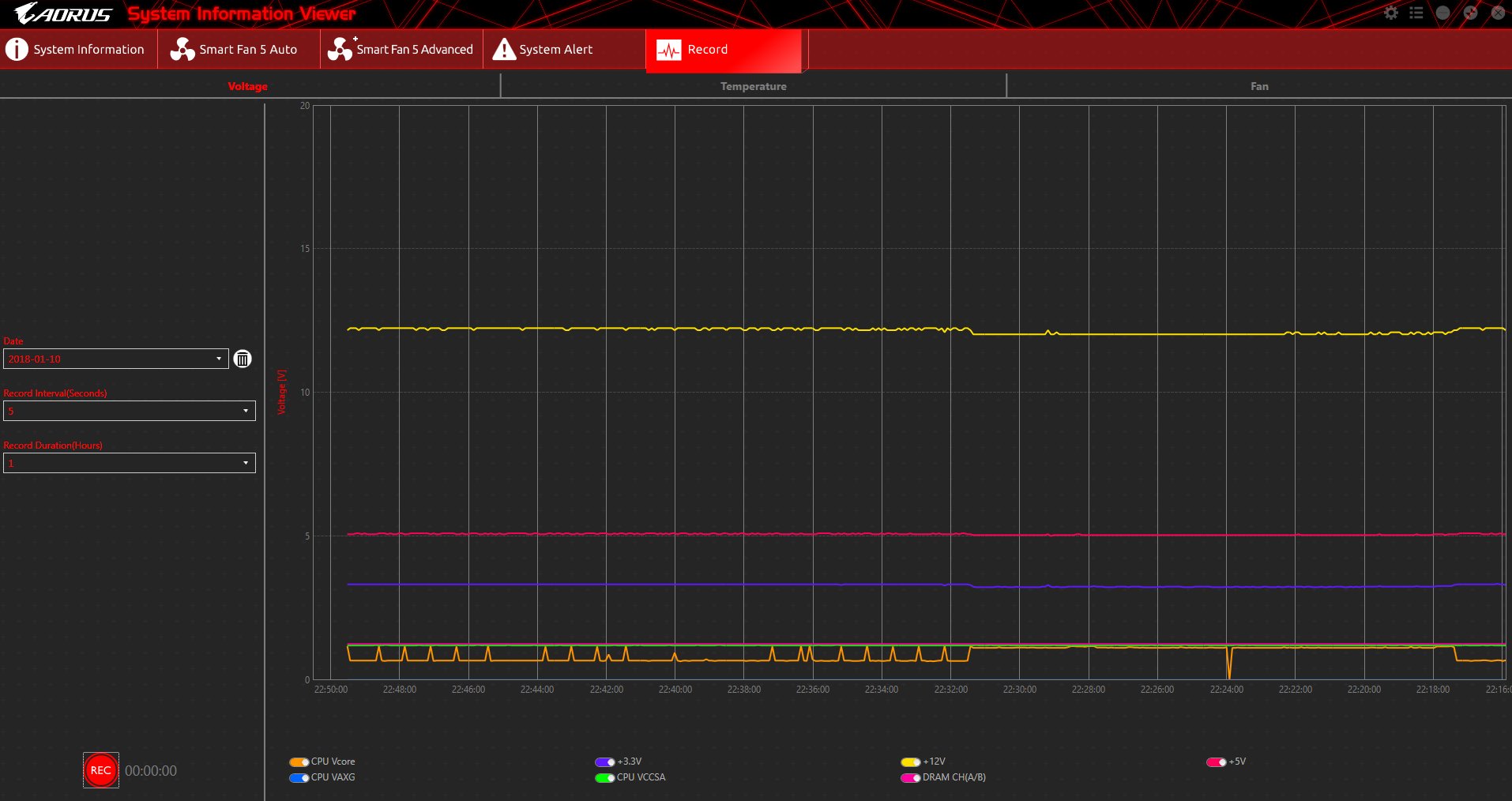Expand the Date dropdown
1512x801 pixels.
(219, 359)
